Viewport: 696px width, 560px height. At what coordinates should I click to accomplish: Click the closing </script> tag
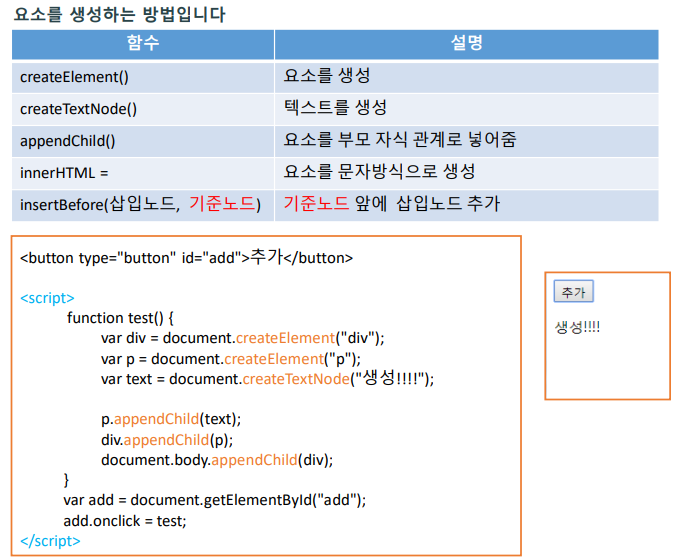click(50, 541)
